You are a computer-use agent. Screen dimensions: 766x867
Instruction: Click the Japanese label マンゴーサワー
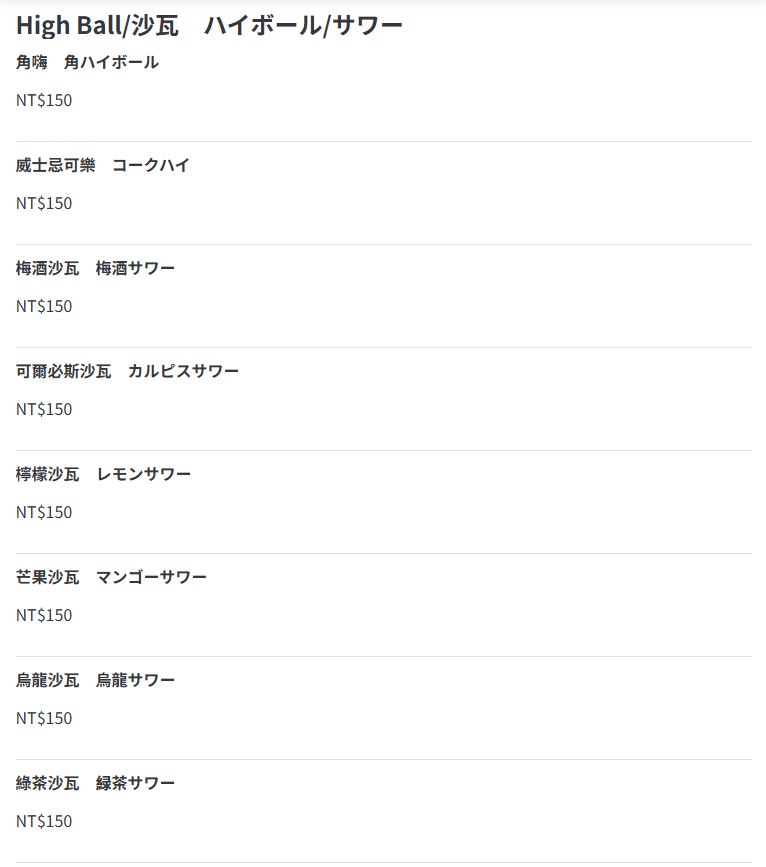(x=152, y=577)
